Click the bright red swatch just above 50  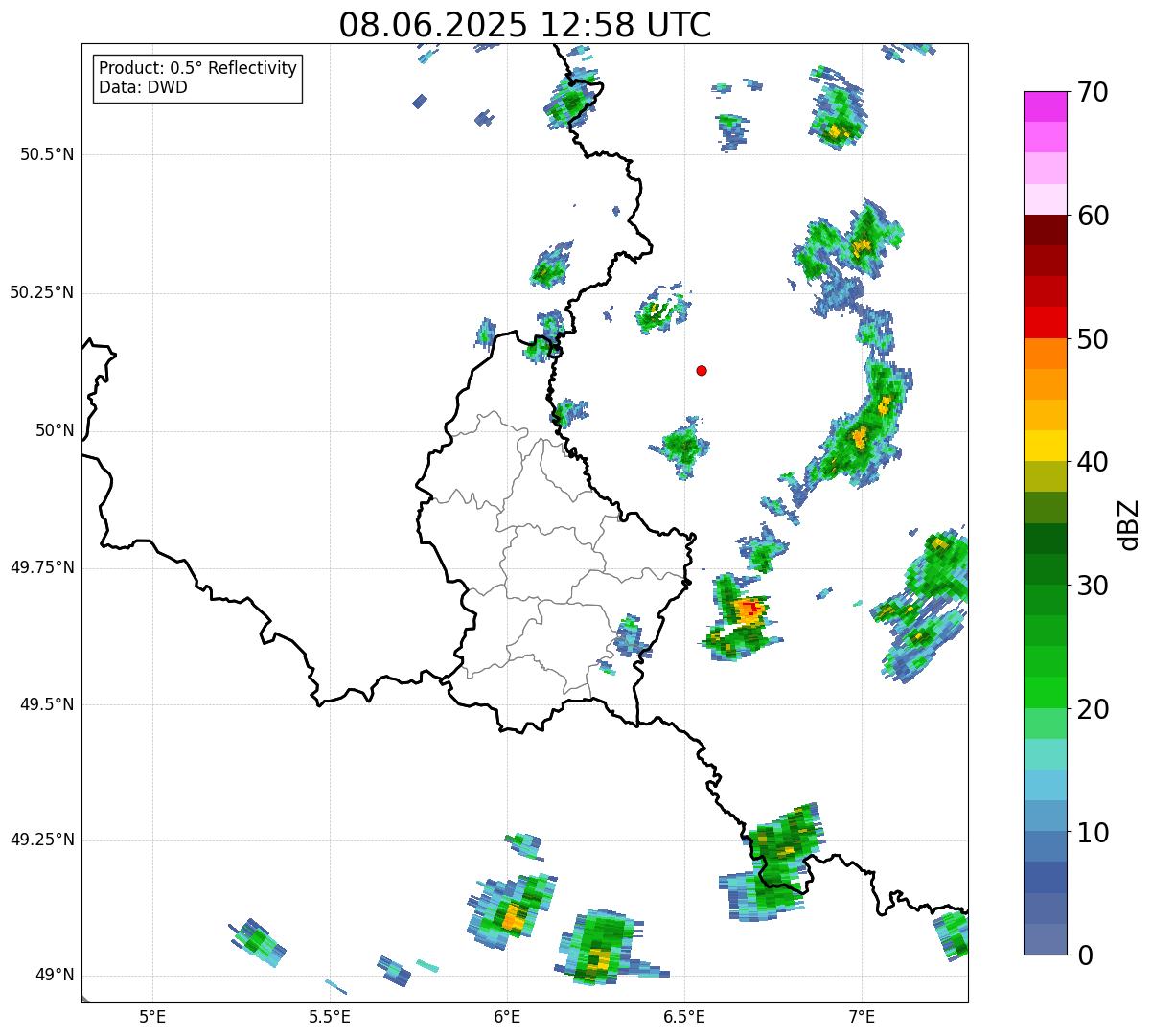point(1046,323)
